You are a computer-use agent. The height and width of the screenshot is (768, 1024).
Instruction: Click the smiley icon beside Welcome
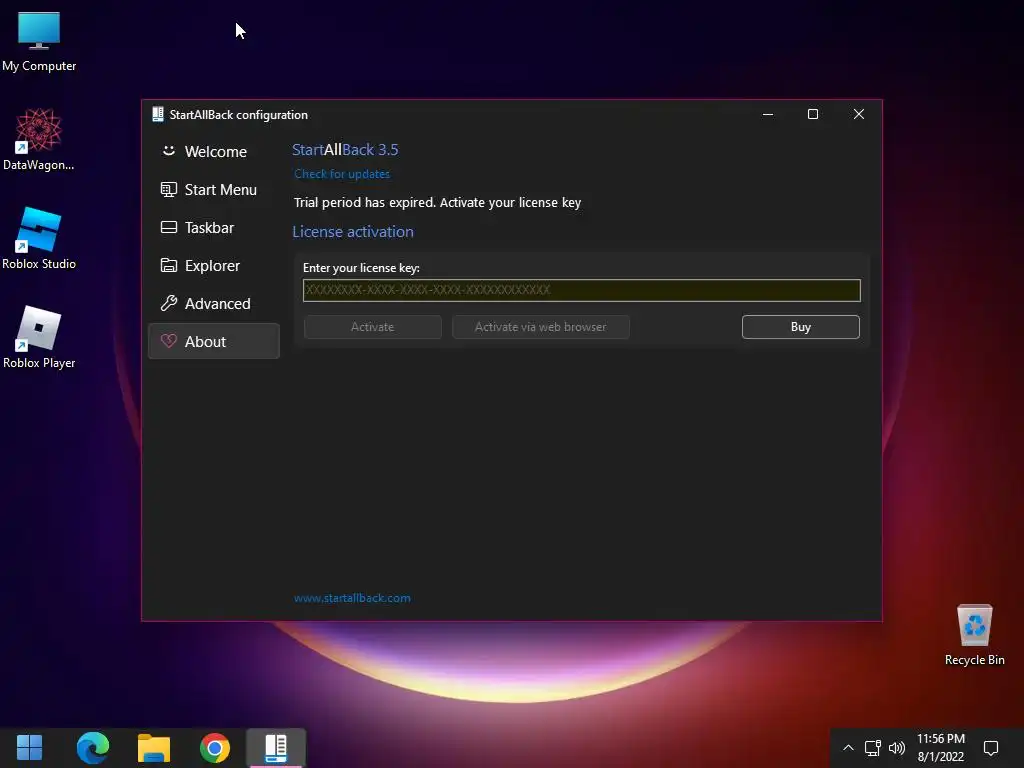168,151
